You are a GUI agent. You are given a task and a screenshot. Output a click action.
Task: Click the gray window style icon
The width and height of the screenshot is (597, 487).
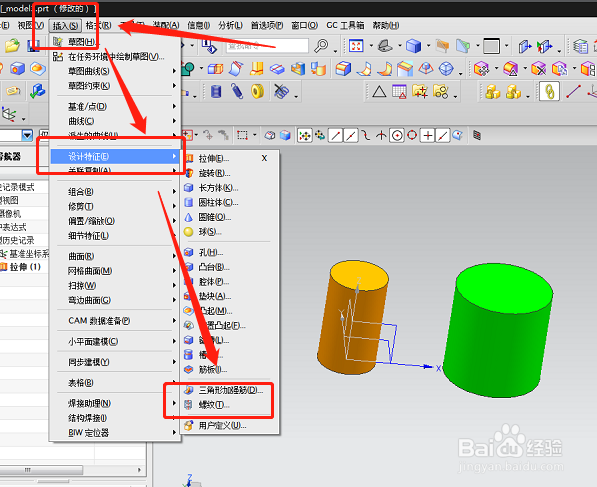491,46
